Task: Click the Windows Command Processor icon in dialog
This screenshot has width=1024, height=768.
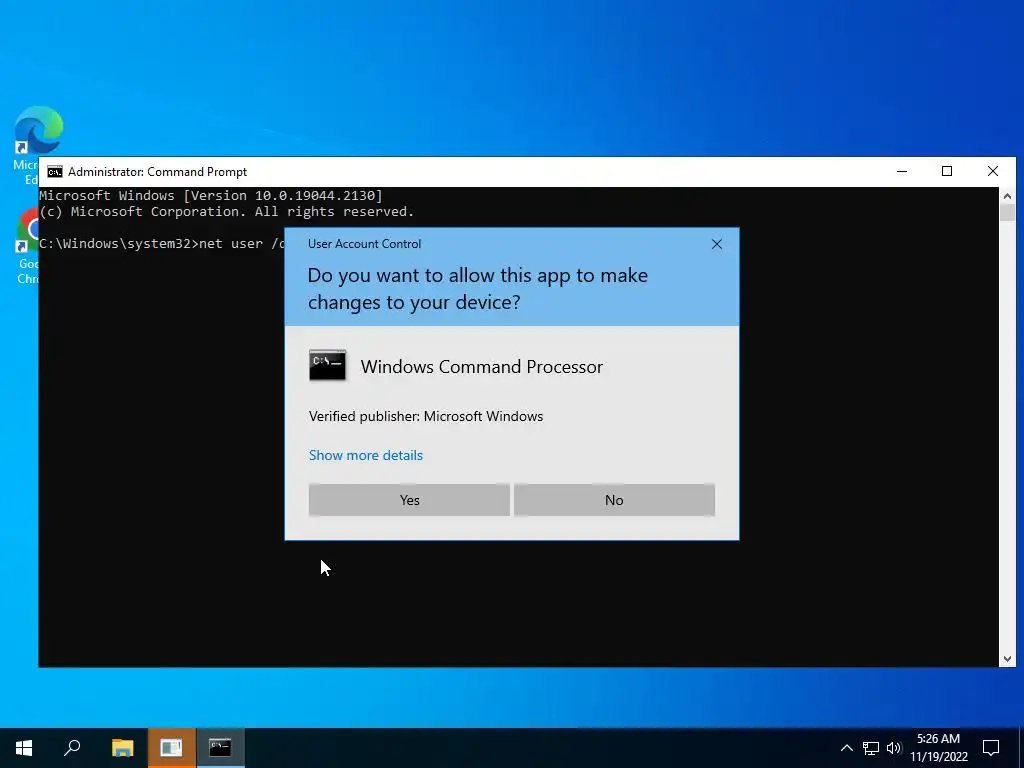Action: (327, 365)
